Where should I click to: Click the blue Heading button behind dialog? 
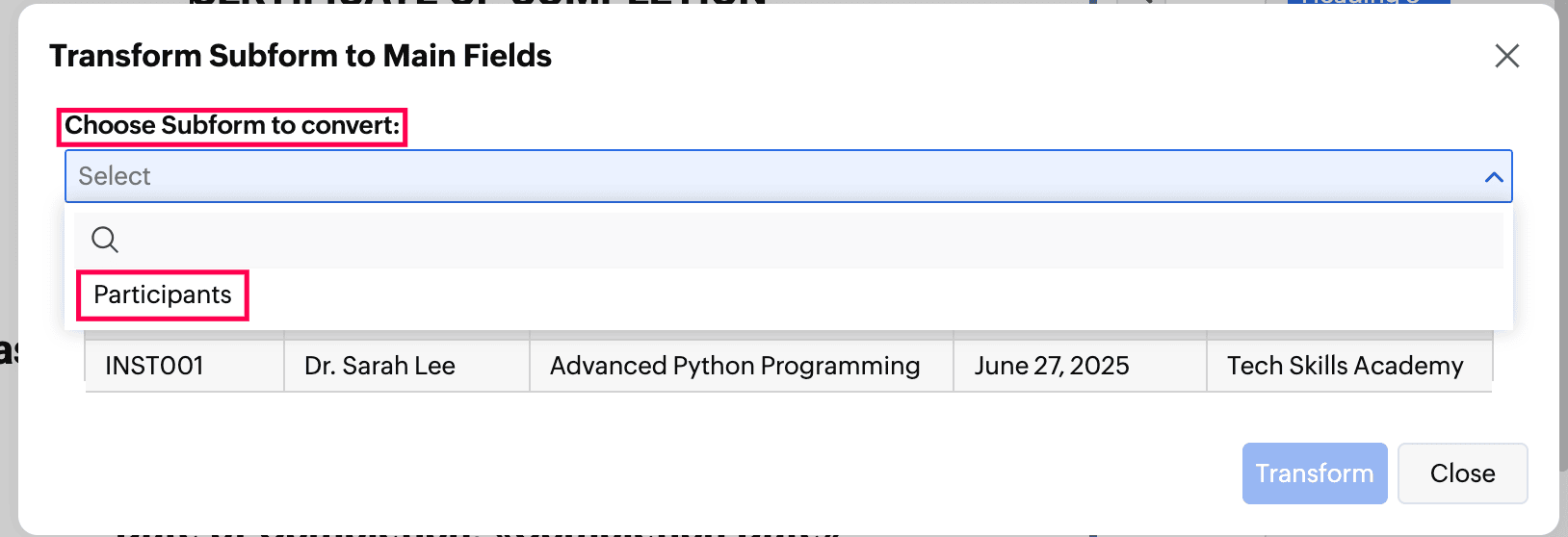[x=1369, y=2]
